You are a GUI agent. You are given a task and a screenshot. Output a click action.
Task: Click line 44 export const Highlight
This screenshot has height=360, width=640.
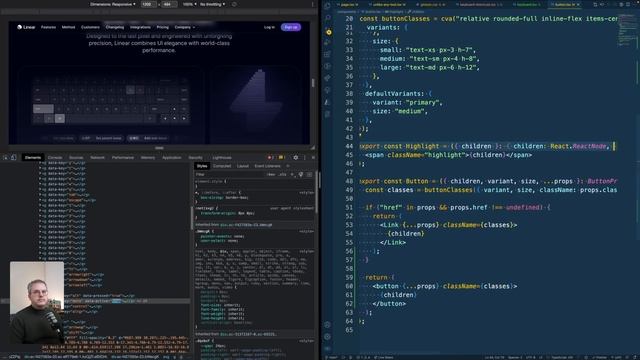487,146
